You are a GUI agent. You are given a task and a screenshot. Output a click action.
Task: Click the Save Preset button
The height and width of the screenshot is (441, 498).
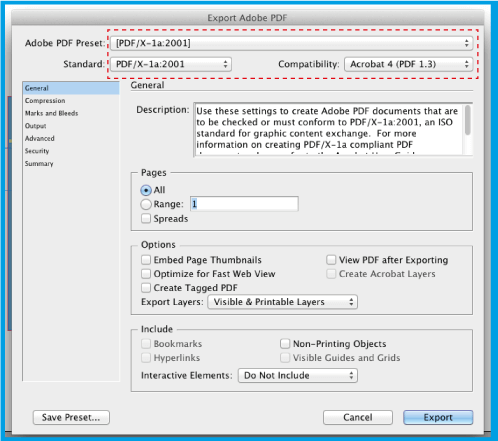71,417
